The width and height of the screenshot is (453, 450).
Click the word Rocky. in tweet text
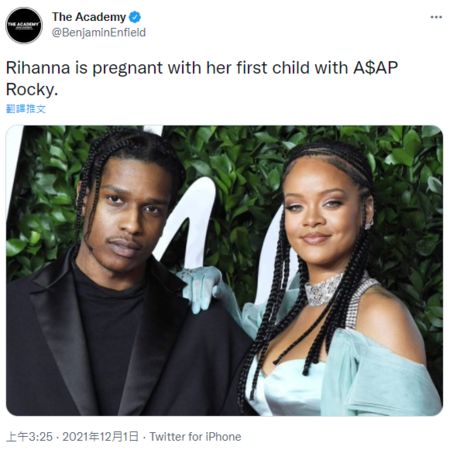pyautogui.click(x=32, y=89)
